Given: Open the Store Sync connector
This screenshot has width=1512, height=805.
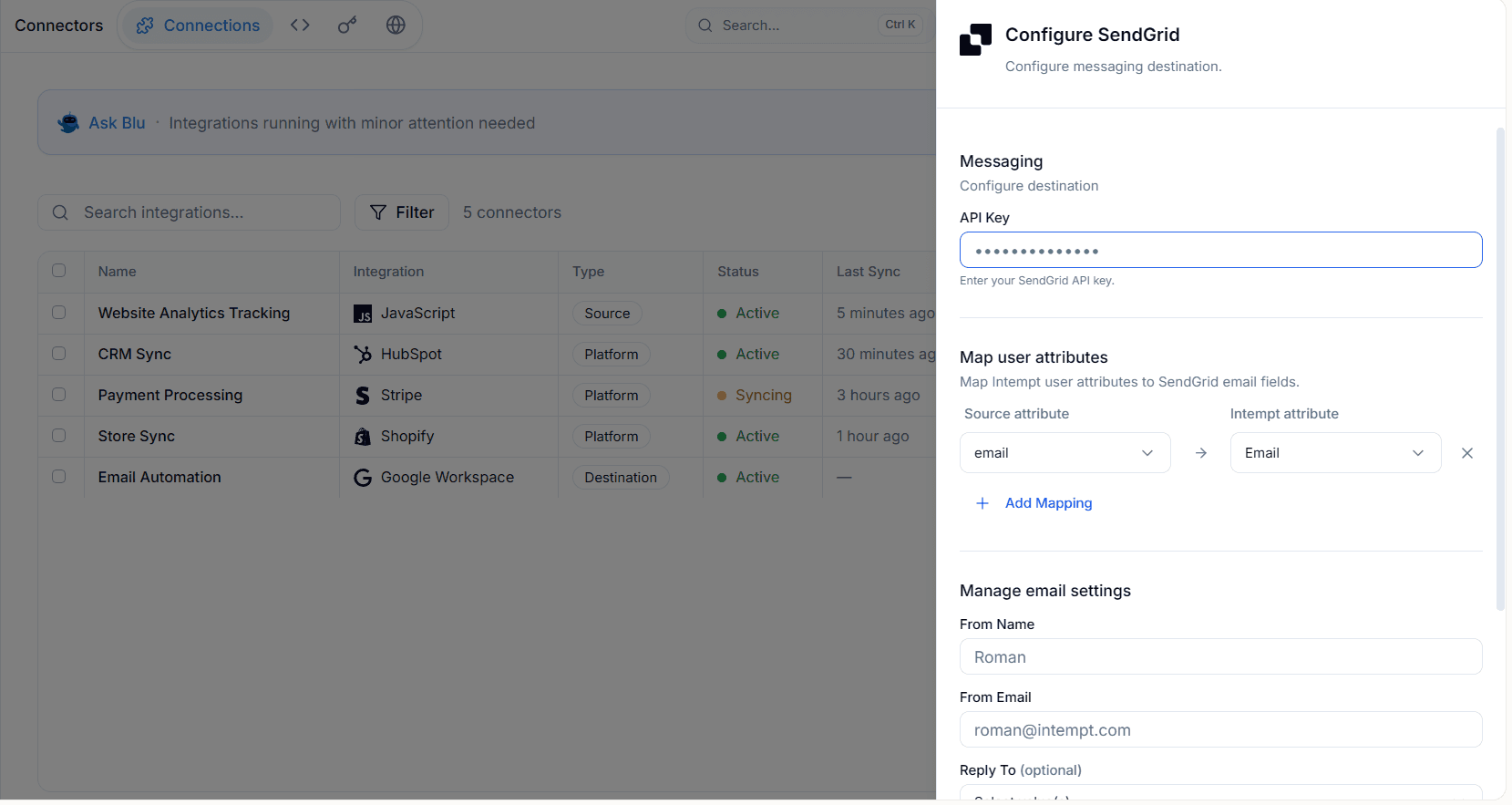Looking at the screenshot, I should 137,436.
